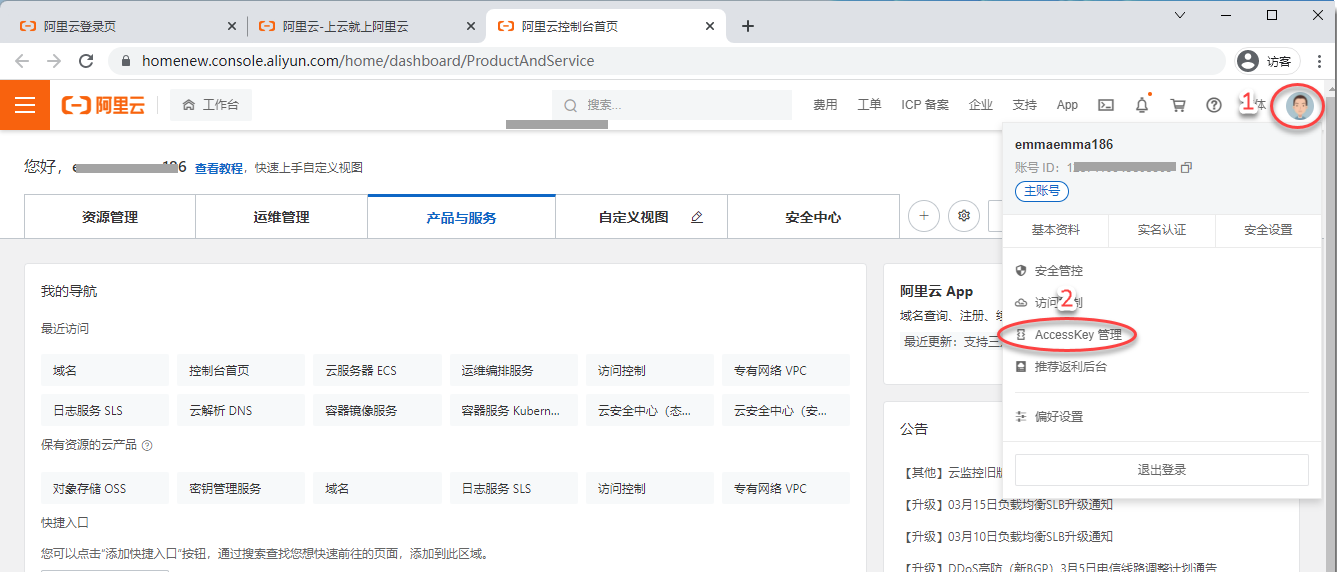Open the Cloud Shell terminal icon

click(1106, 105)
